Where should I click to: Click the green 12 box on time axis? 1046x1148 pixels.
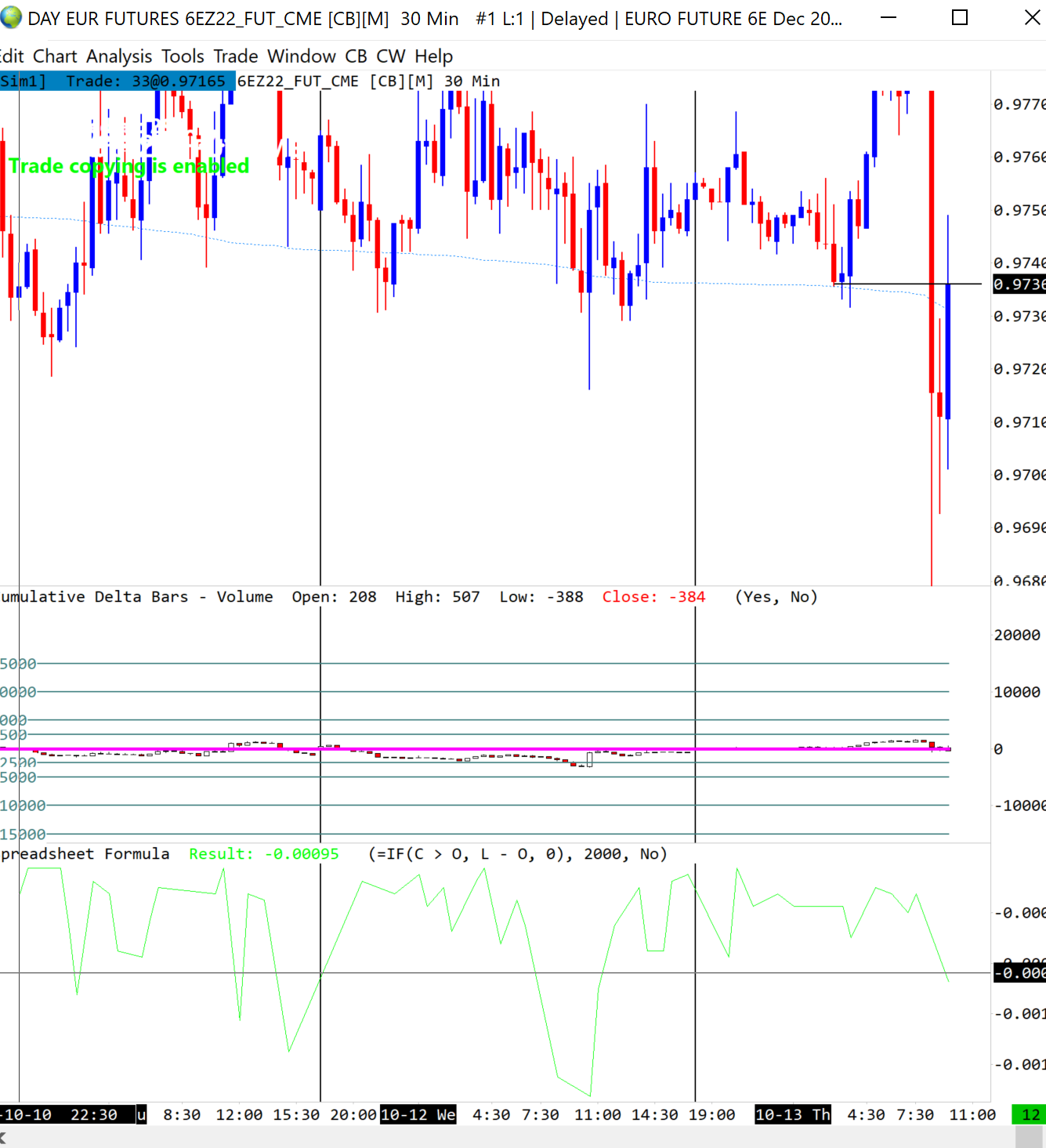click(1029, 1114)
